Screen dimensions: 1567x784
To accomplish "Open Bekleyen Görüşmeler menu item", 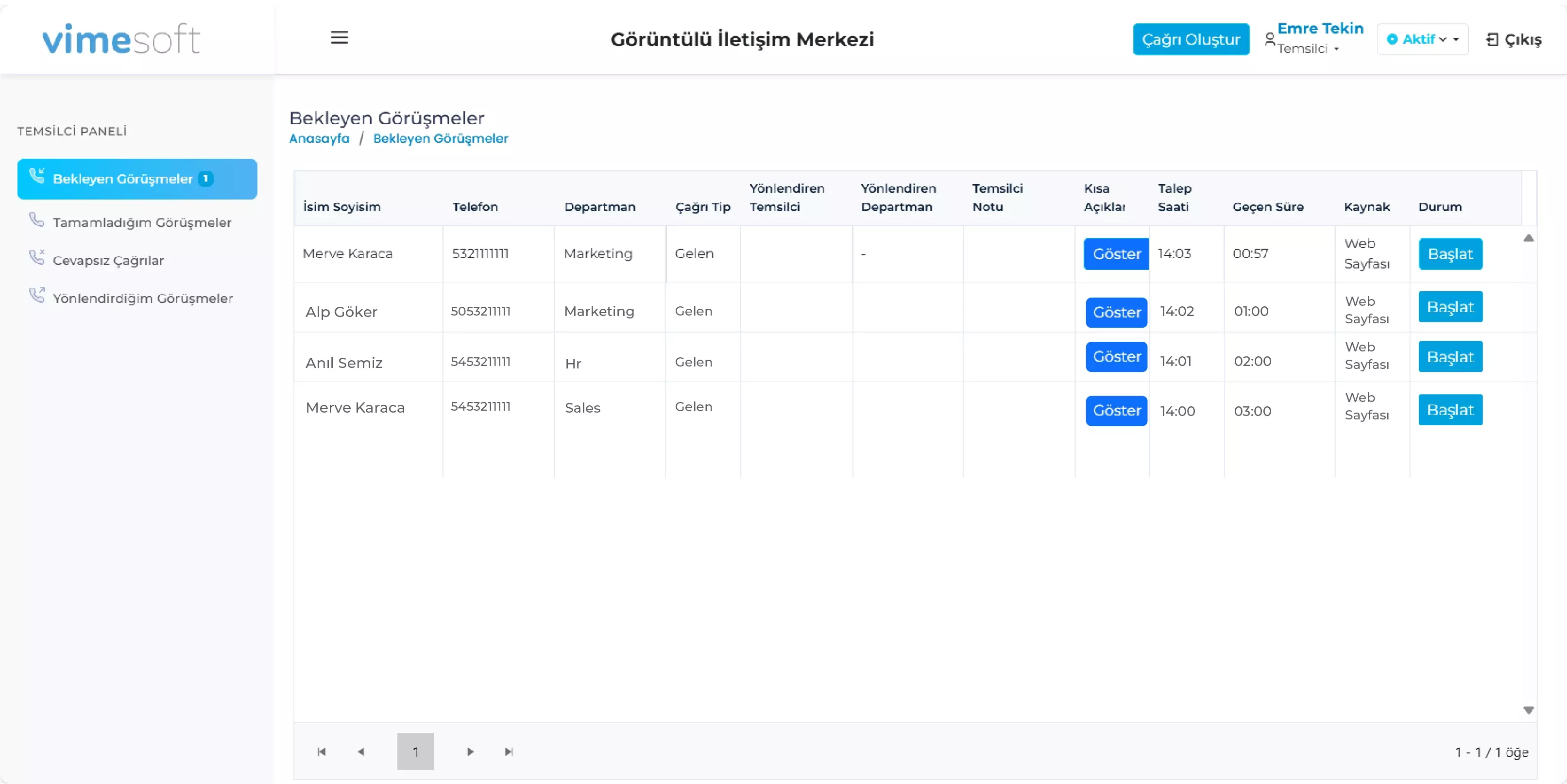I will pyautogui.click(x=137, y=179).
